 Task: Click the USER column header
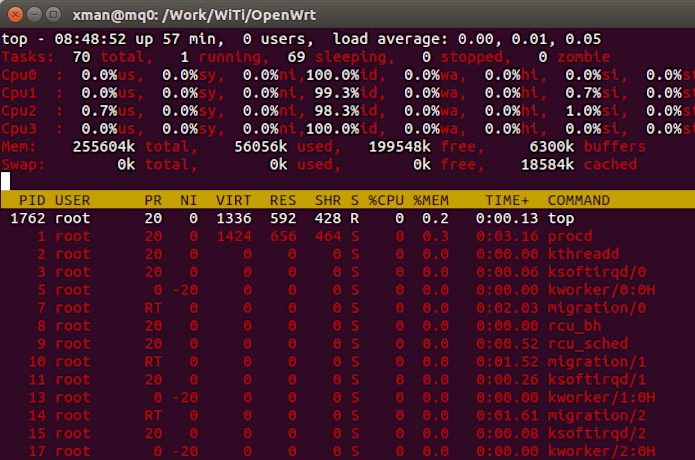[73, 199]
